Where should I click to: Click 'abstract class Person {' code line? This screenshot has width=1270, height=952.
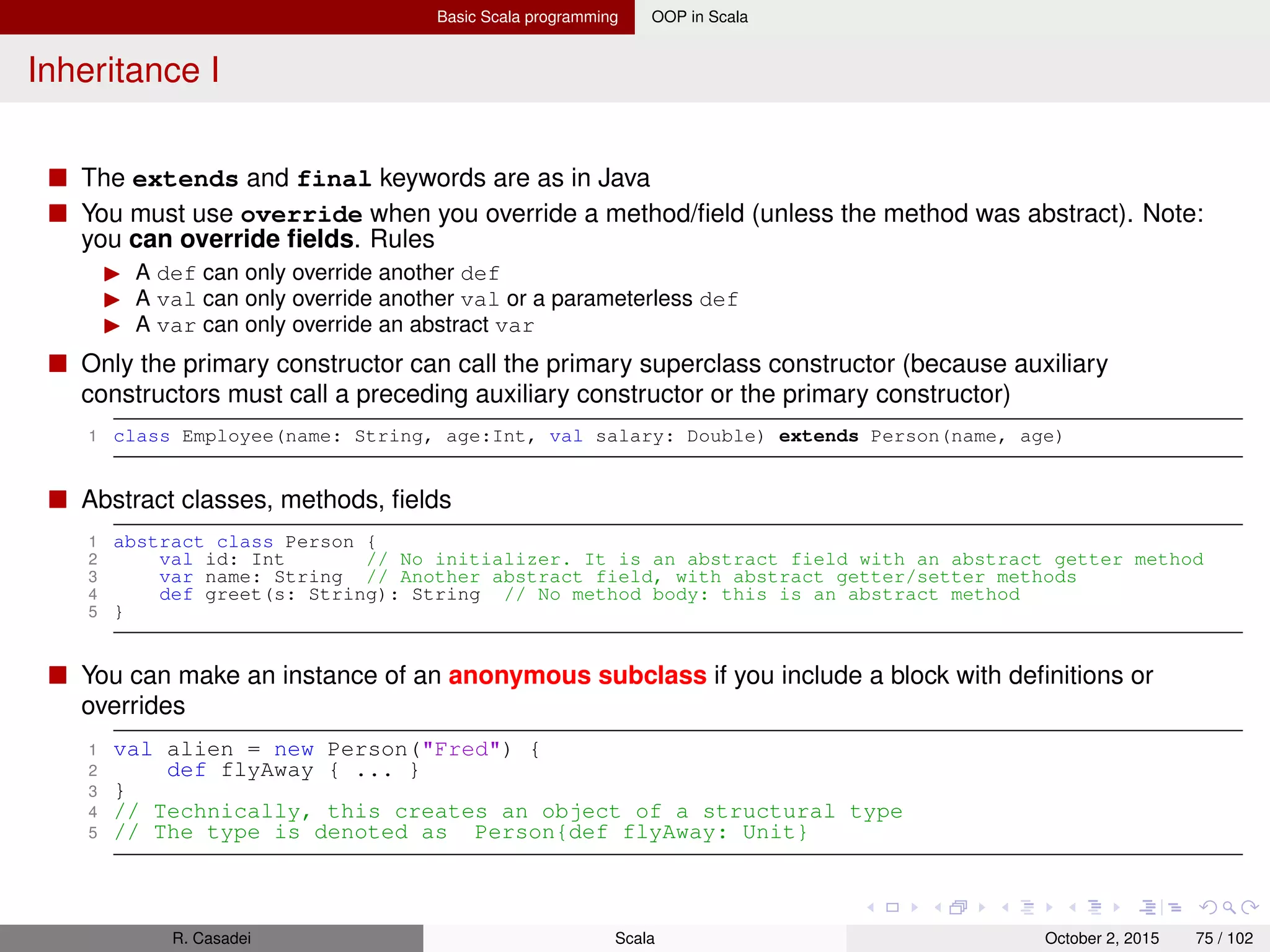tap(244, 542)
